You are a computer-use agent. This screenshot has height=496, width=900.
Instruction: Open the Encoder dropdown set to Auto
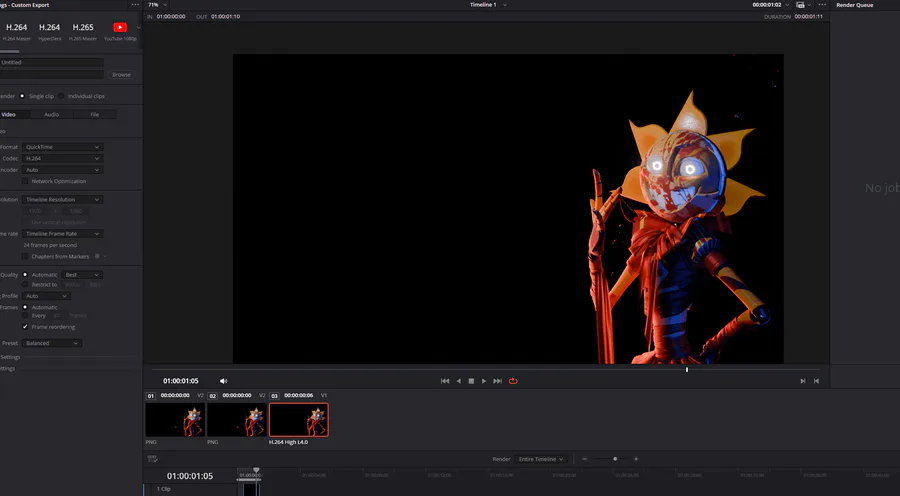click(x=63, y=170)
